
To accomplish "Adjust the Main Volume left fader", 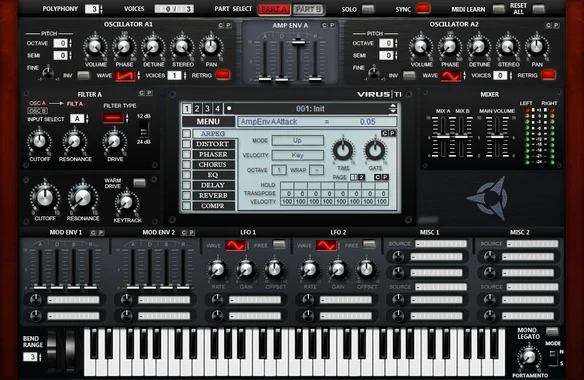I will tap(497, 137).
